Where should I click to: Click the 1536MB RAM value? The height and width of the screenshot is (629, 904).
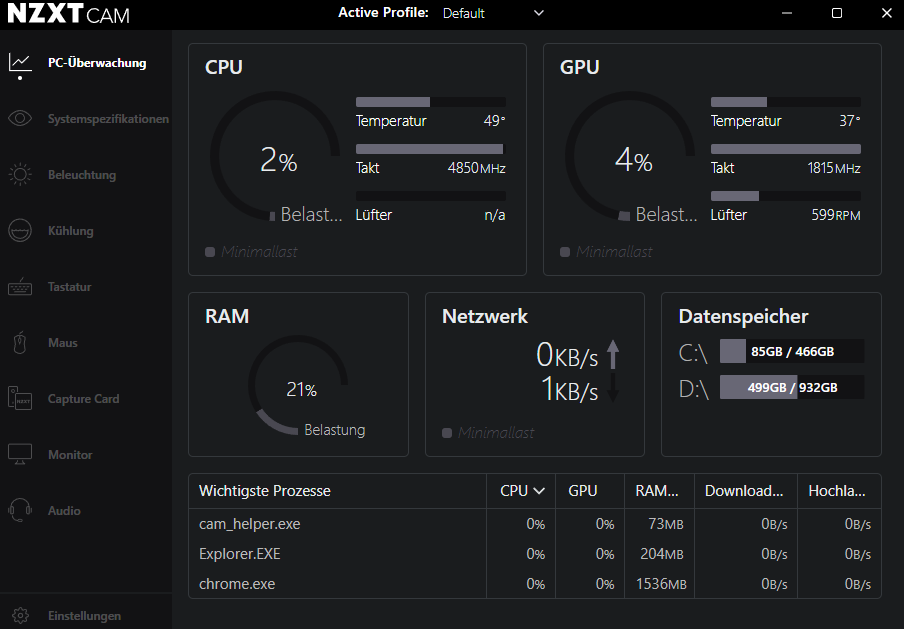pyautogui.click(x=661, y=584)
